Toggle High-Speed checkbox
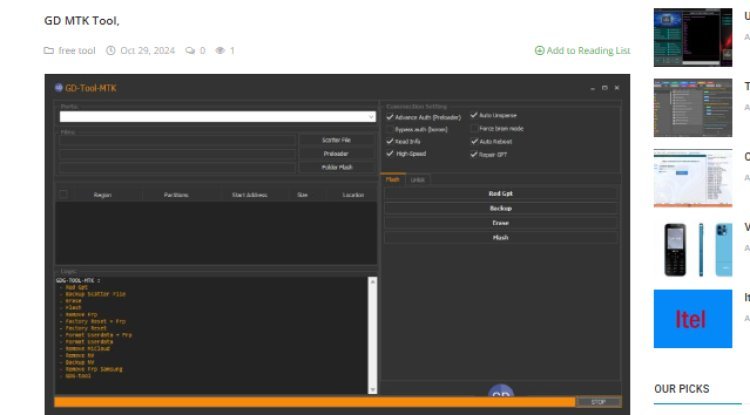The height and width of the screenshot is (415, 750). click(390, 153)
